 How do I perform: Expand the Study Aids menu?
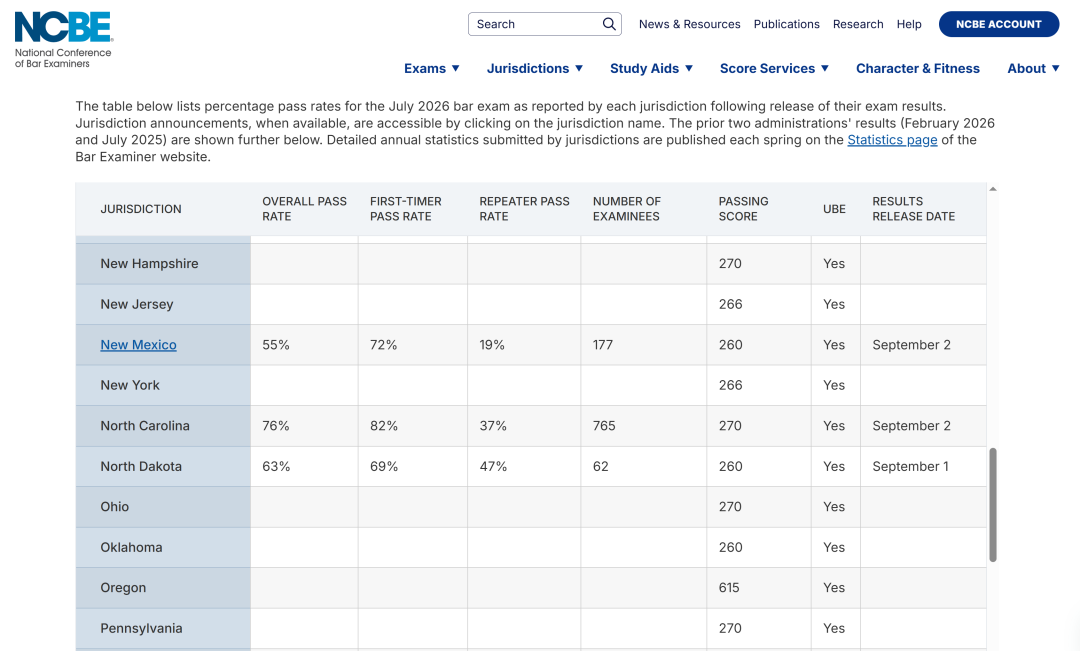[652, 68]
